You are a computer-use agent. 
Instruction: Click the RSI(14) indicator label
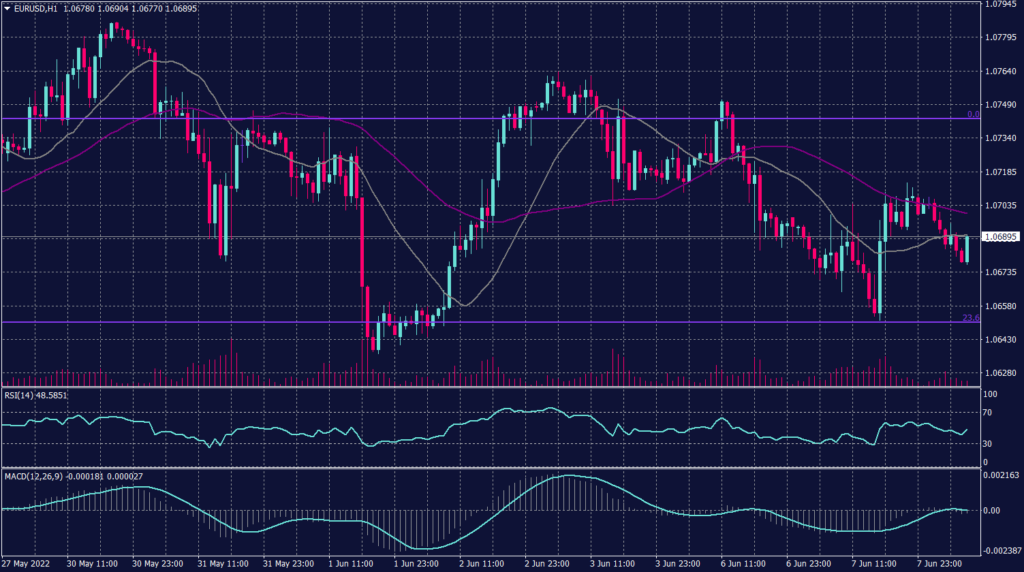click(18, 395)
